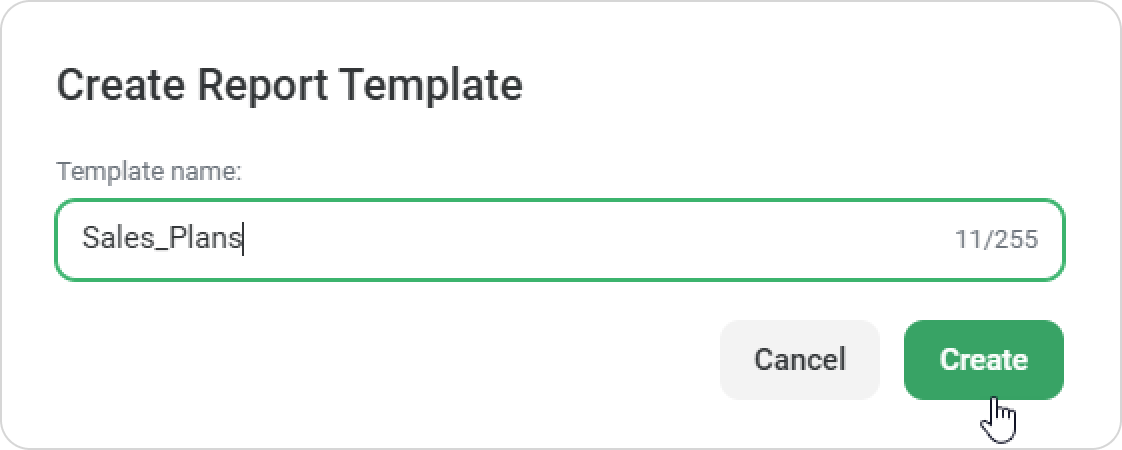This screenshot has width=1122, height=450.
Task: Click the 'Template name:' label
Action: (149, 172)
